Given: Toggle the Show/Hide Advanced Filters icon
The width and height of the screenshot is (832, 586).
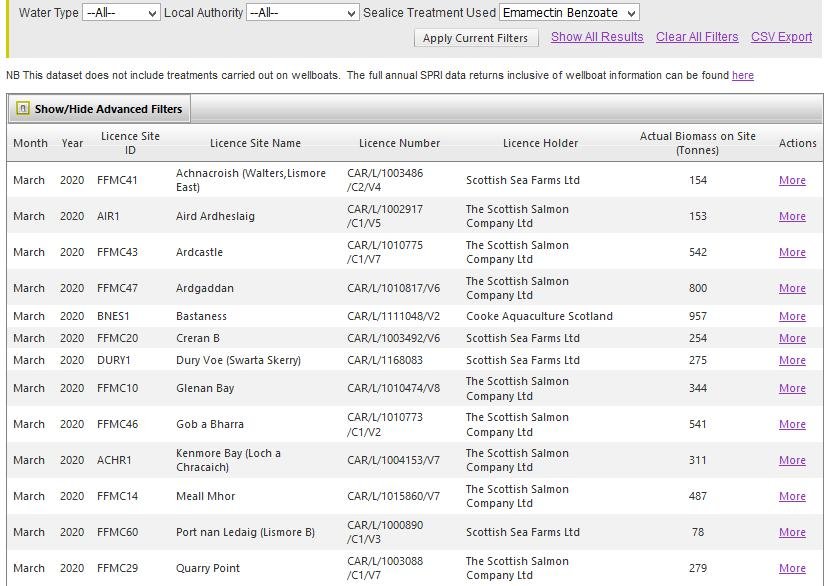Looking at the screenshot, I should click(22, 109).
